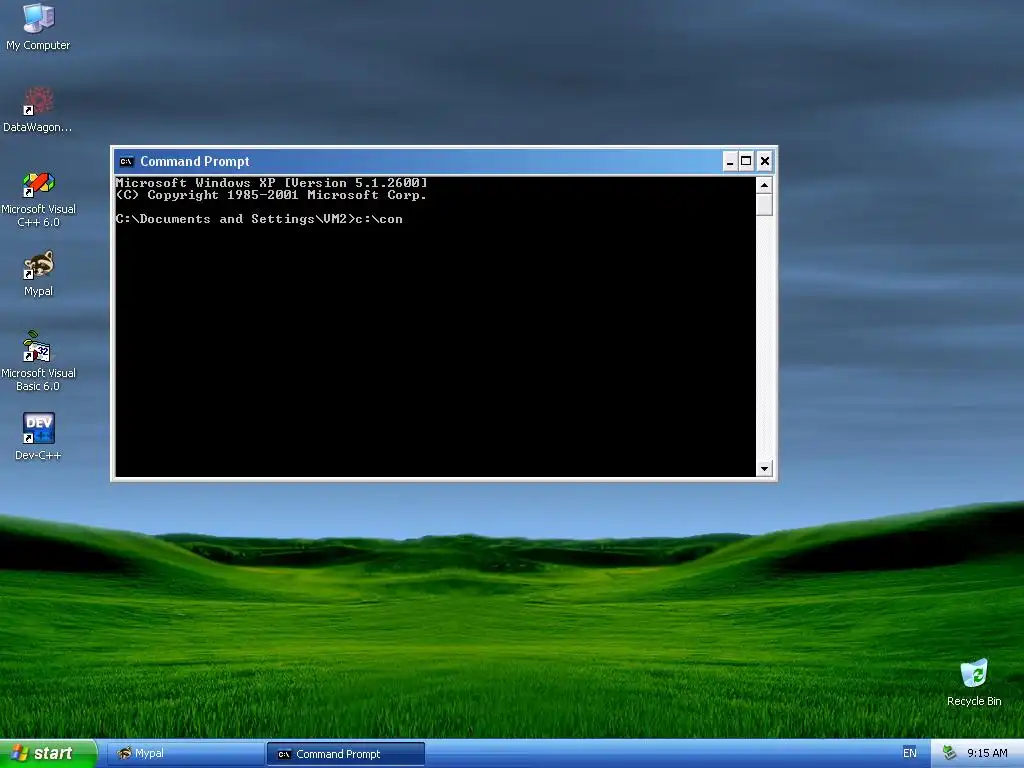1024x768 pixels.
Task: Click the 9:15 AM clock
Action: point(987,753)
